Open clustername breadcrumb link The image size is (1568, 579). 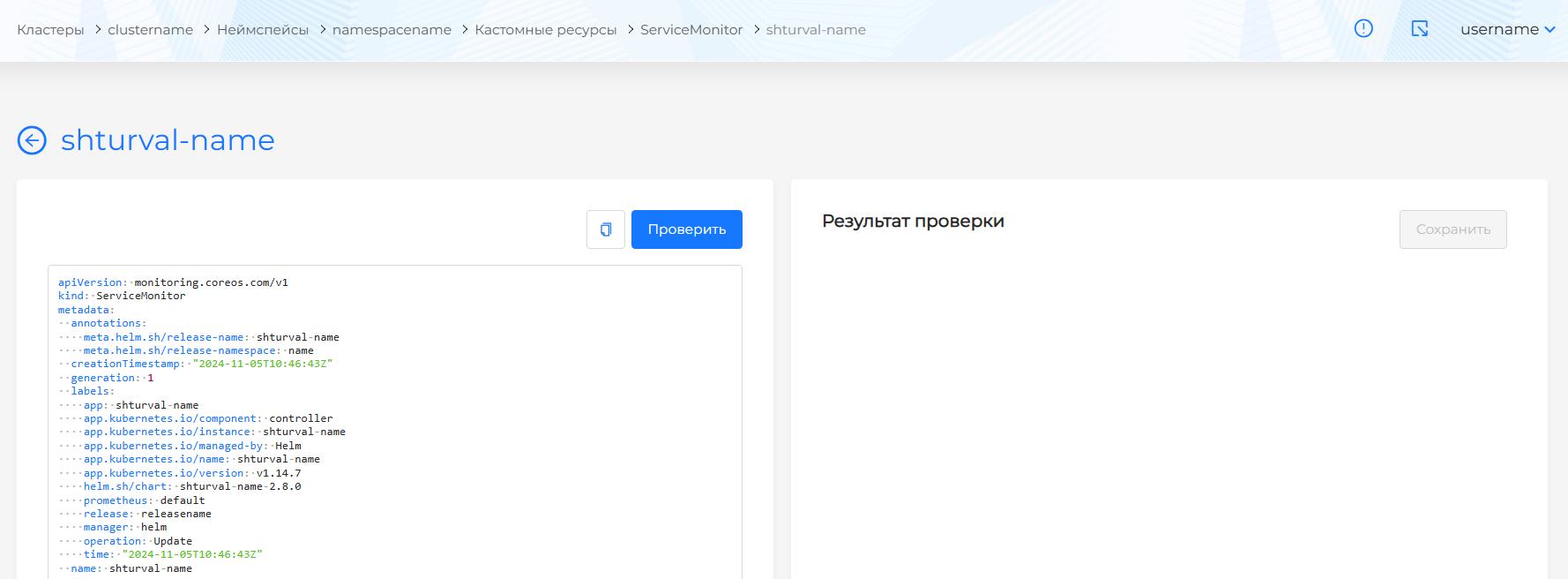pos(150,30)
